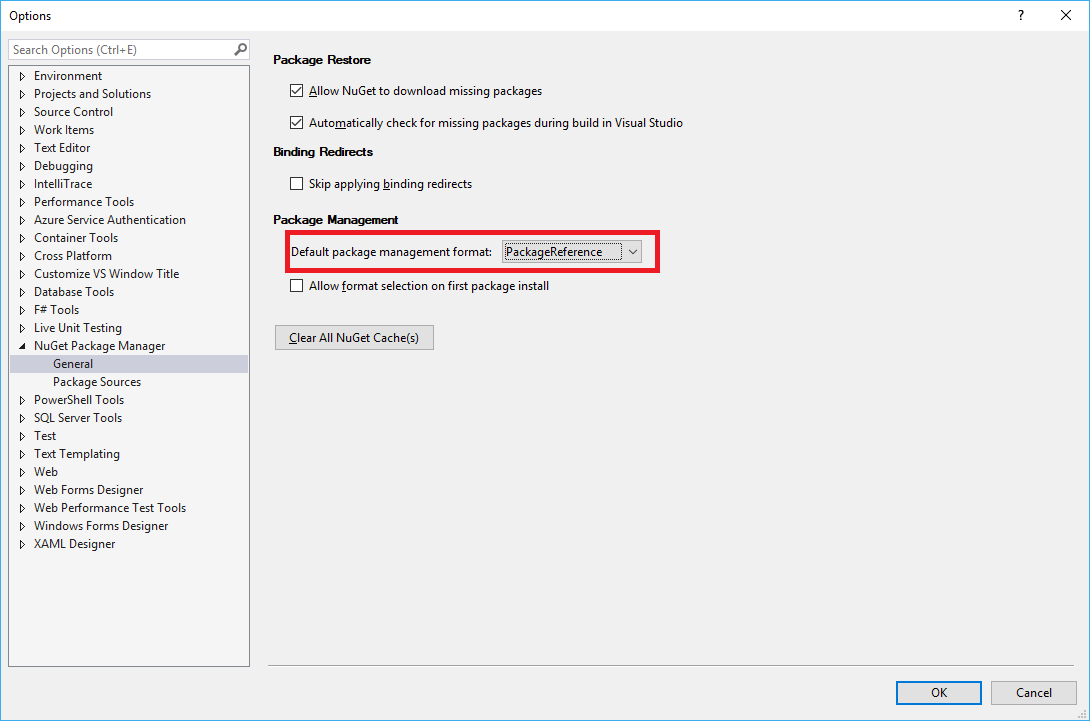Image resolution: width=1090 pixels, height=721 pixels.
Task: Expand the XAML Designer node arrow
Action: pyautogui.click(x=23, y=544)
